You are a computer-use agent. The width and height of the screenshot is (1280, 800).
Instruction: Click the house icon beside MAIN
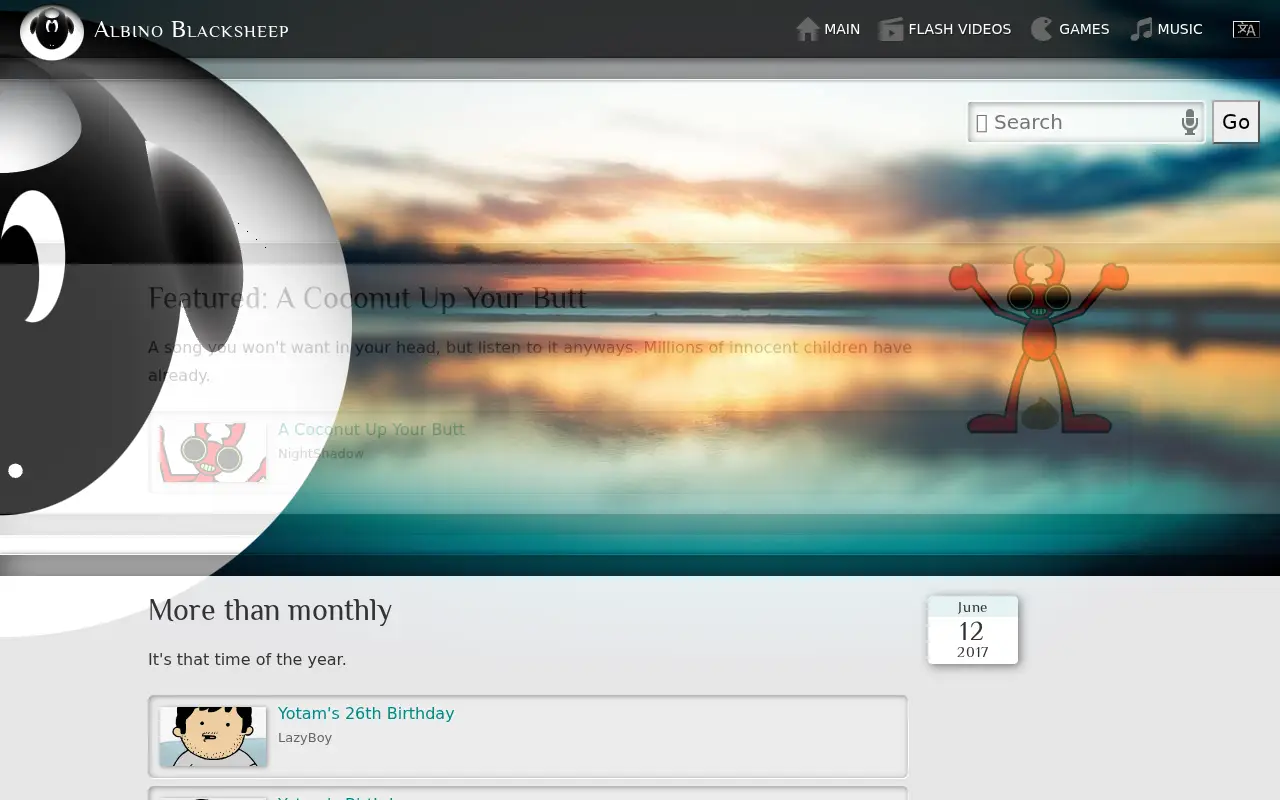(808, 30)
